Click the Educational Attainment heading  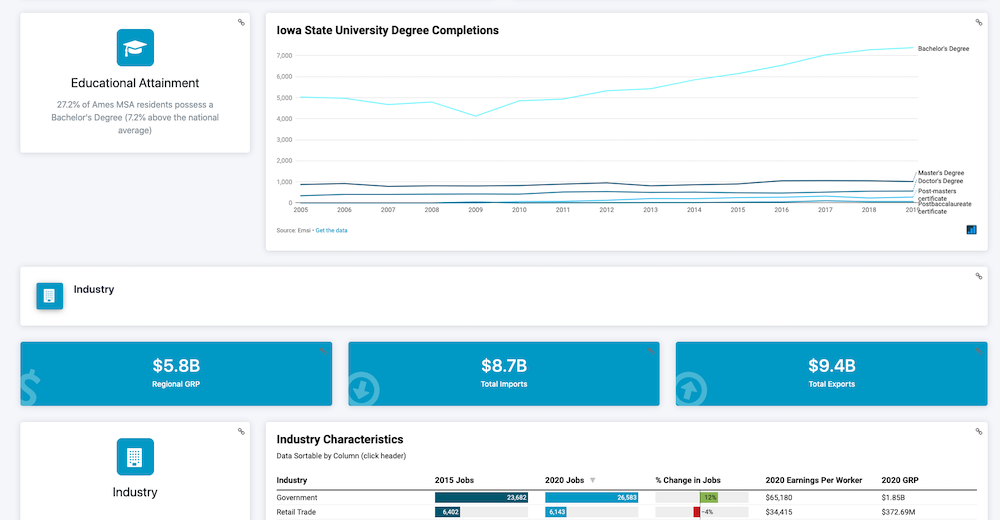[135, 83]
